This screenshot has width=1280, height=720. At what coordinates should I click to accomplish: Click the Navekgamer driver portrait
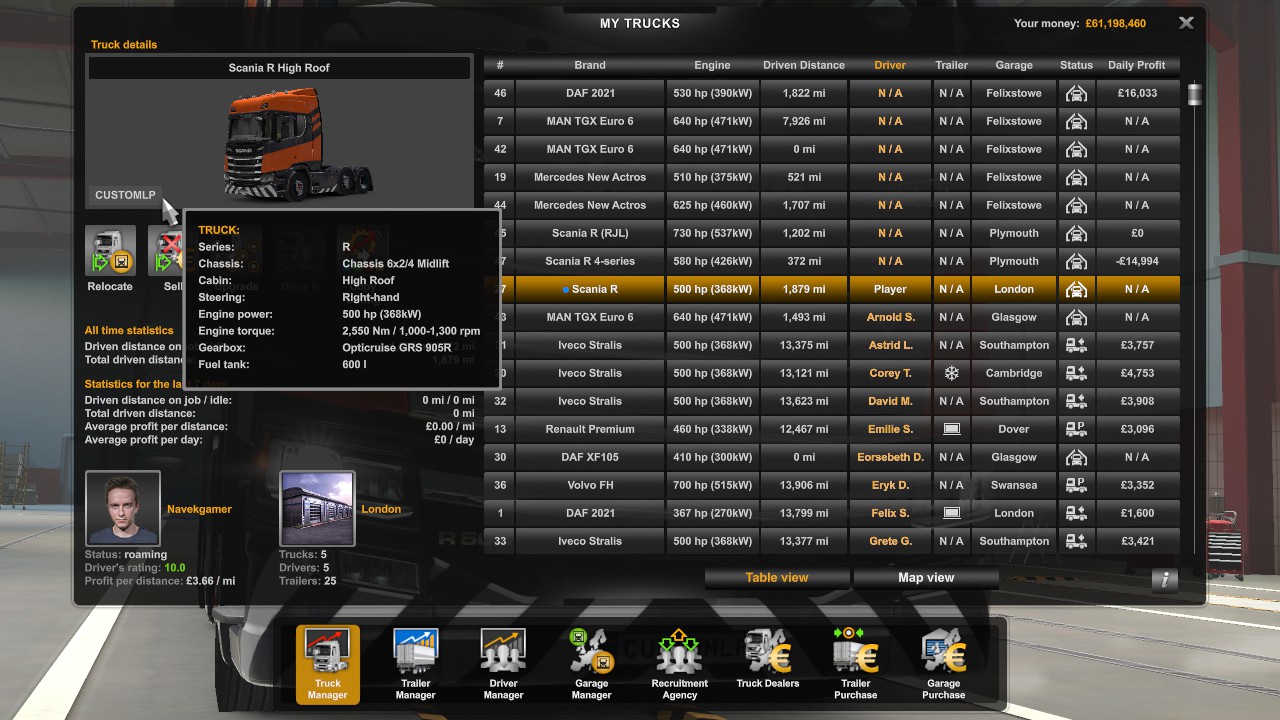pyautogui.click(x=123, y=508)
